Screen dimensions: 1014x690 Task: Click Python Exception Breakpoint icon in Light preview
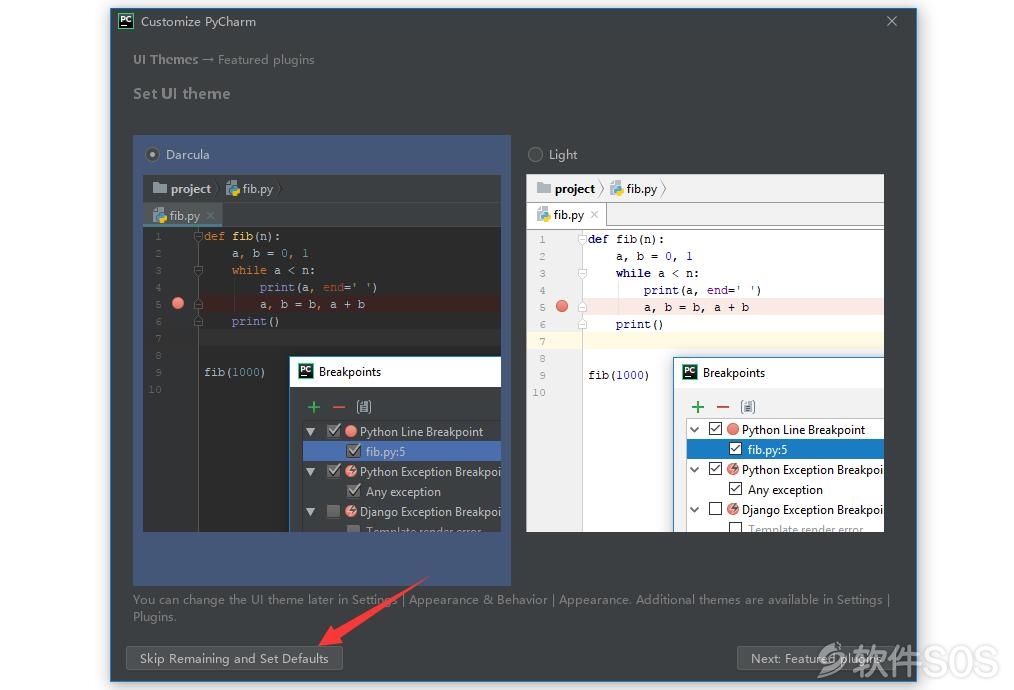733,469
